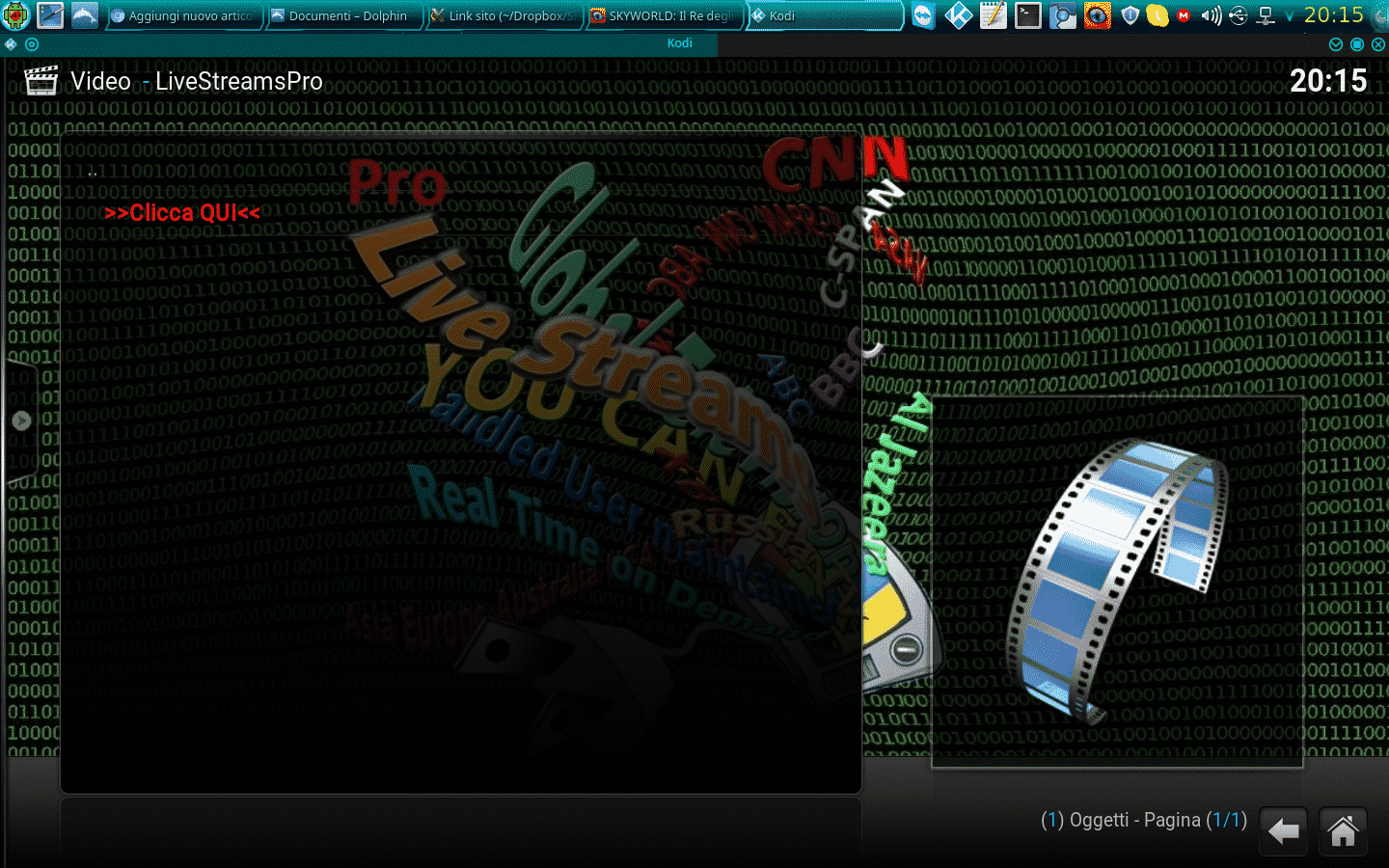Screen dimensions: 1389x868
Task: Toggle pin window on all desktops
Action: (32, 44)
